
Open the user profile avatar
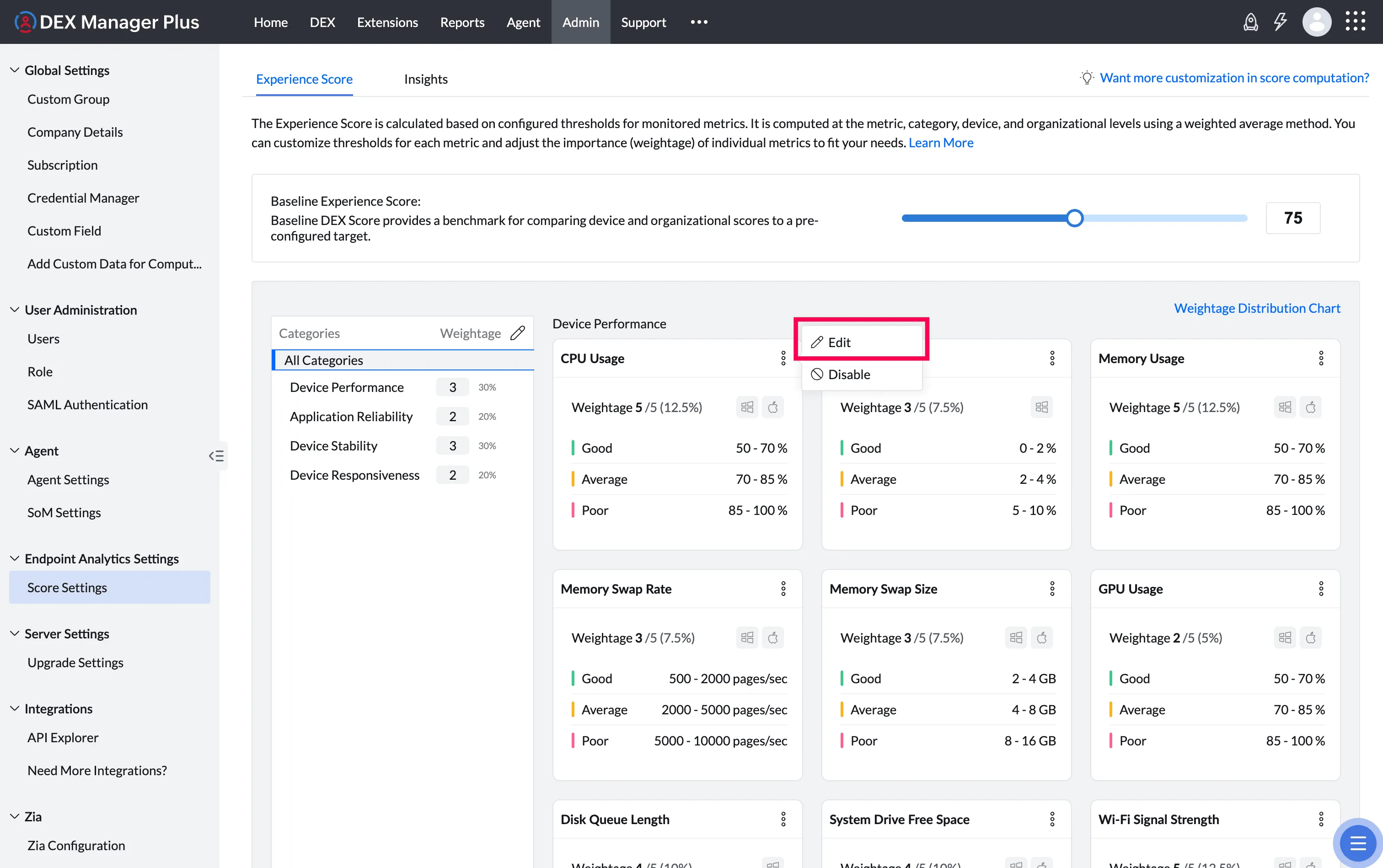click(1317, 22)
